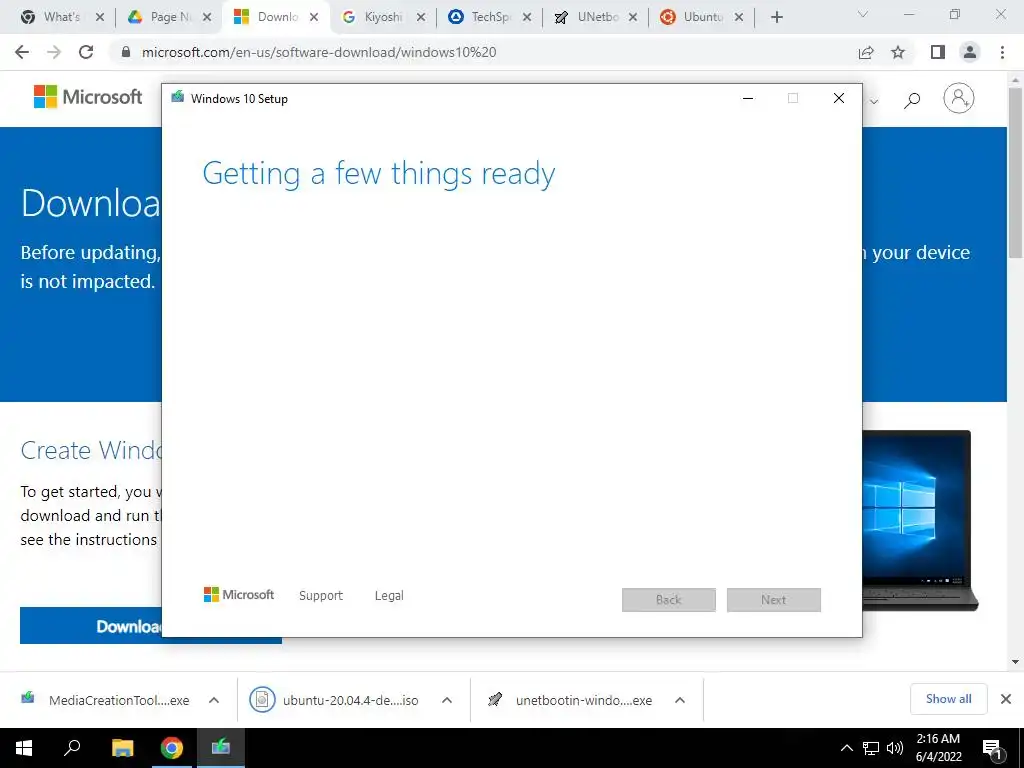Screen dimensions: 1024x768
Task: Click the site lock icon in address bar
Action: click(x=126, y=52)
